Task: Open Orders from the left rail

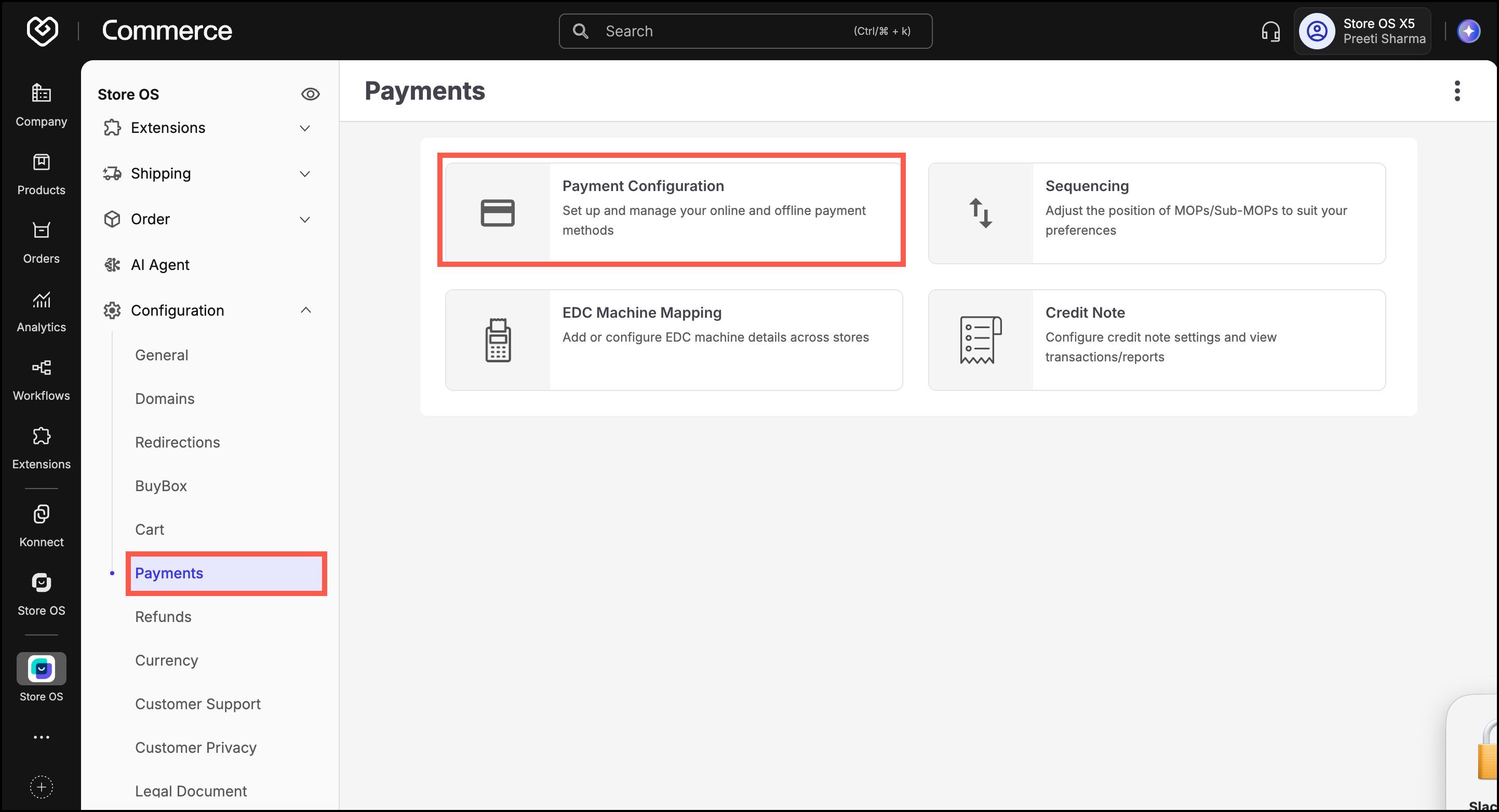Action: pos(42,242)
